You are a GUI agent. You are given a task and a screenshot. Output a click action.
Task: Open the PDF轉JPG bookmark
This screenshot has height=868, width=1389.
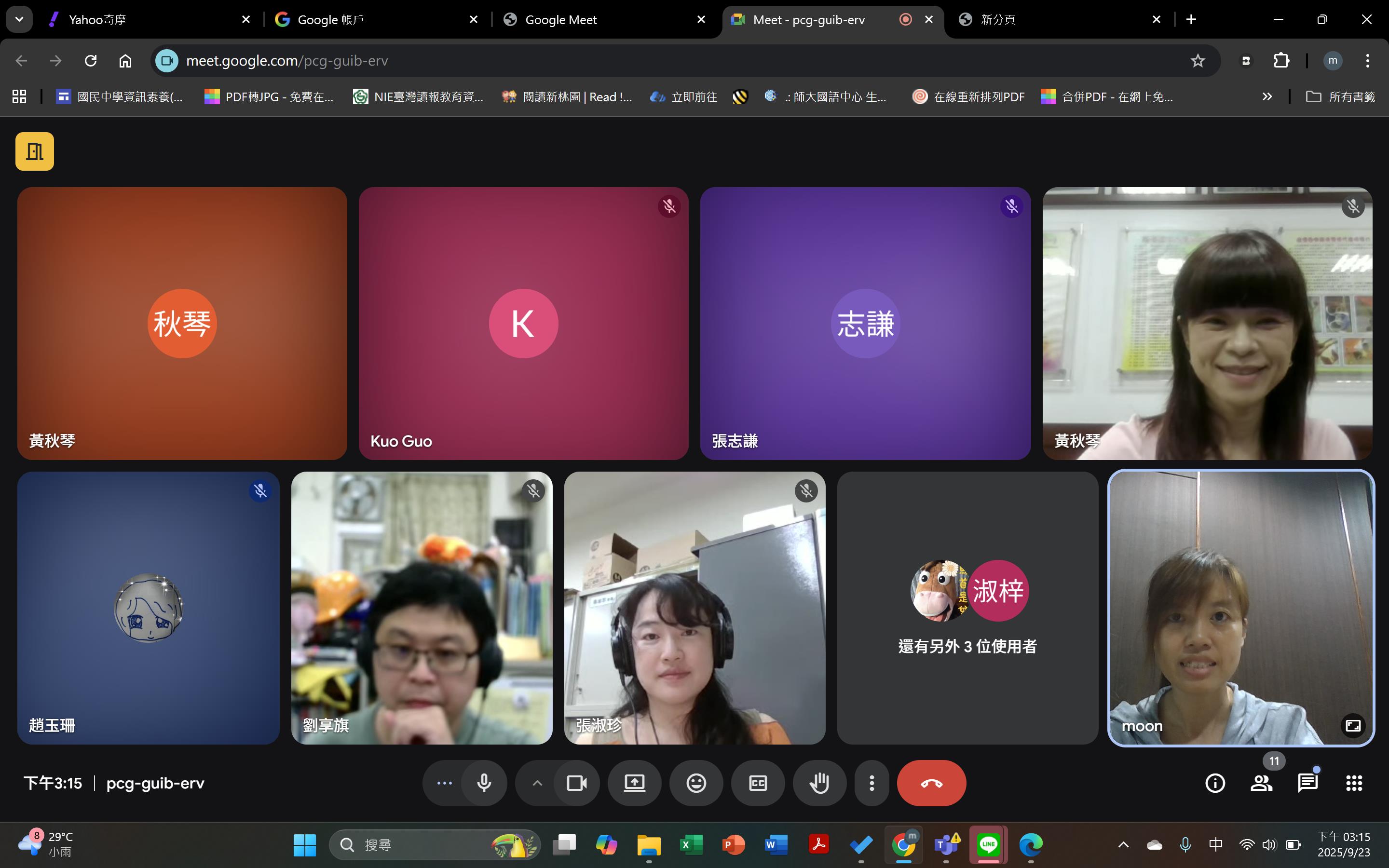pos(269,96)
